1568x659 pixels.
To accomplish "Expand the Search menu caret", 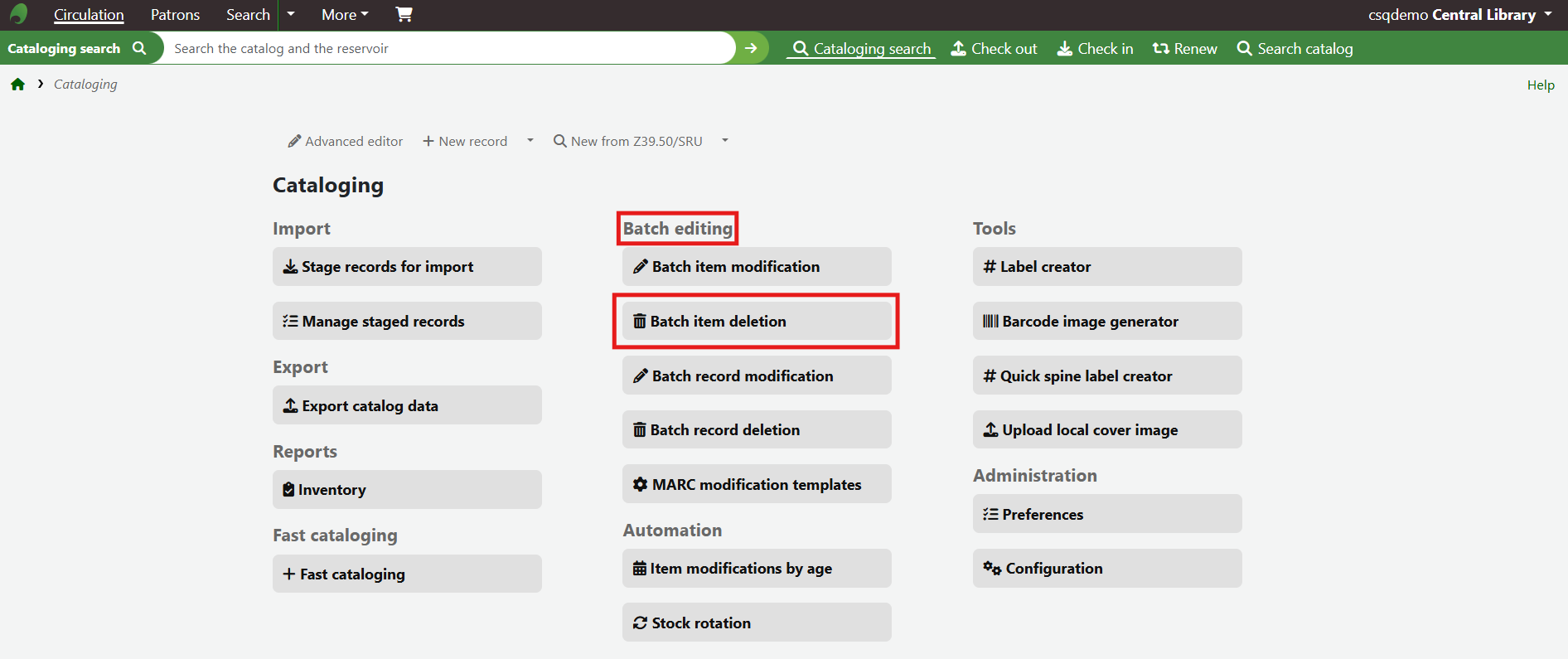I will point(291,14).
